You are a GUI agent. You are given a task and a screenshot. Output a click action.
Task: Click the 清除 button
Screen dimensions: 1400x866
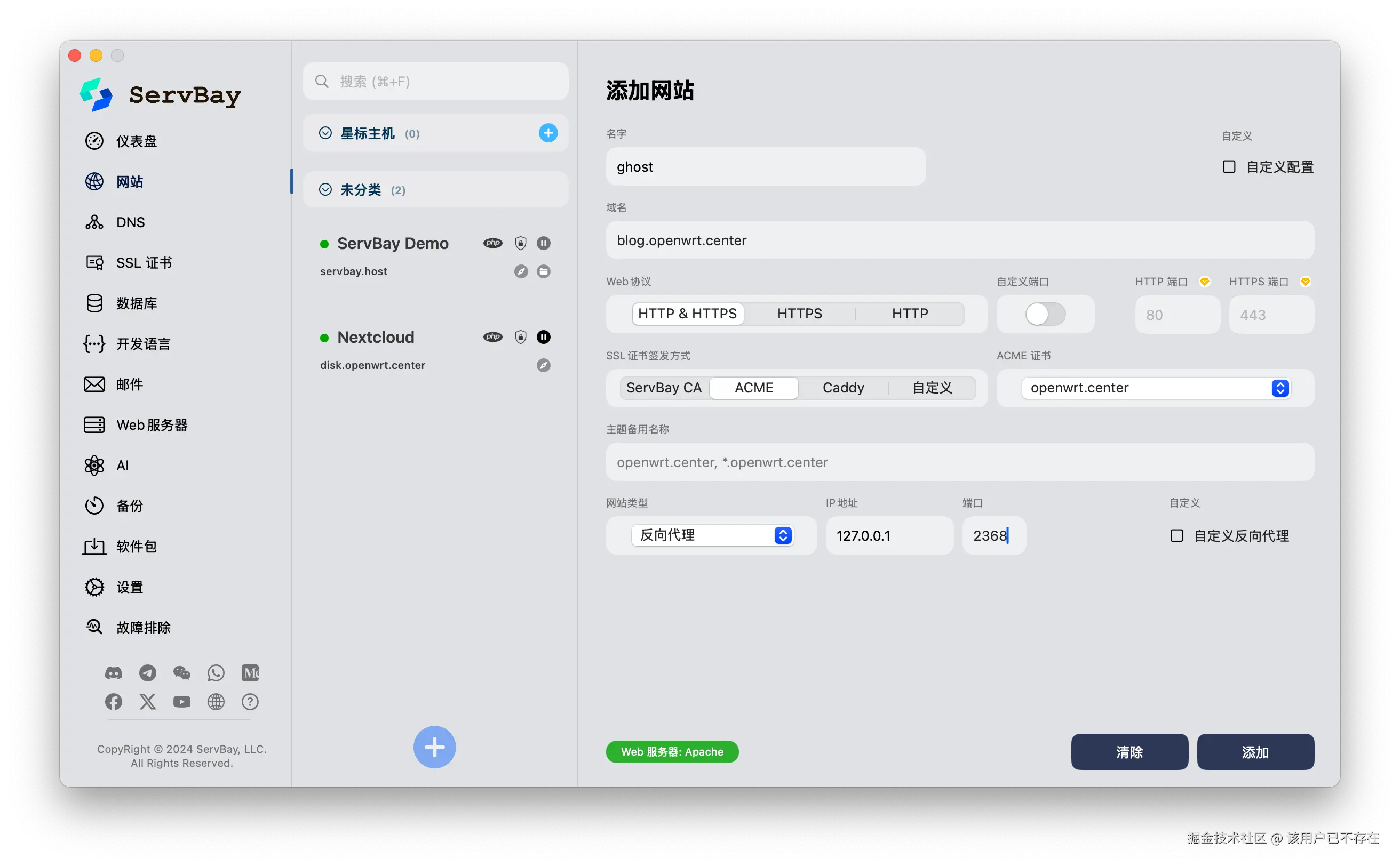click(1129, 751)
